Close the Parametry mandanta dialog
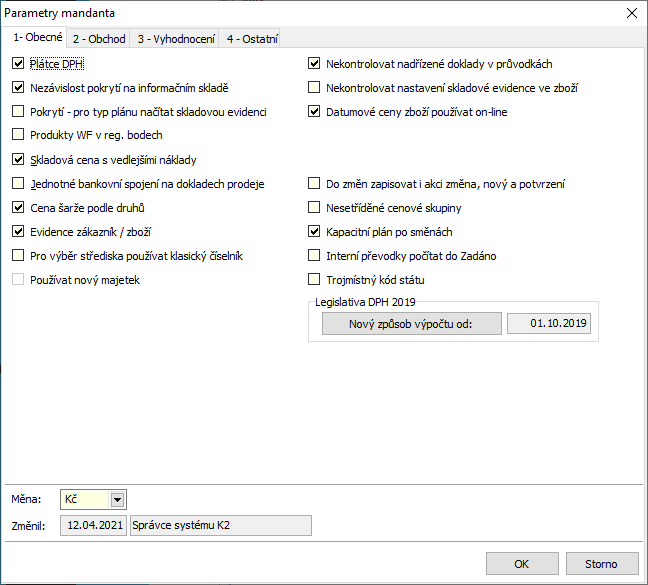 click(631, 13)
